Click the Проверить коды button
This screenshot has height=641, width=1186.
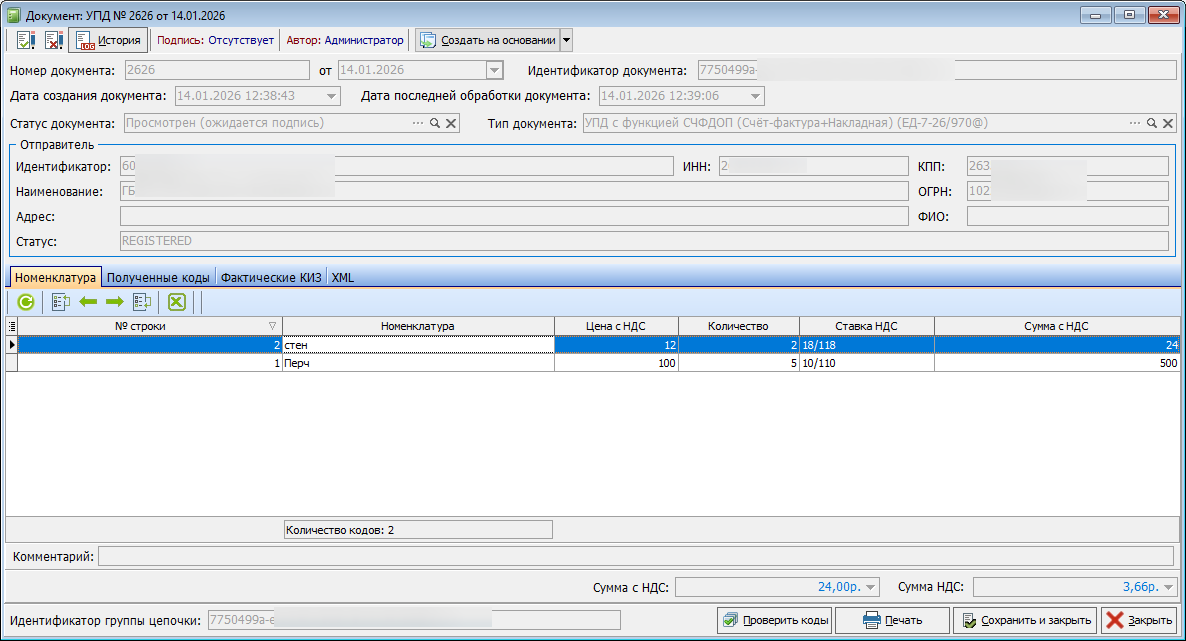pyautogui.click(x=775, y=621)
